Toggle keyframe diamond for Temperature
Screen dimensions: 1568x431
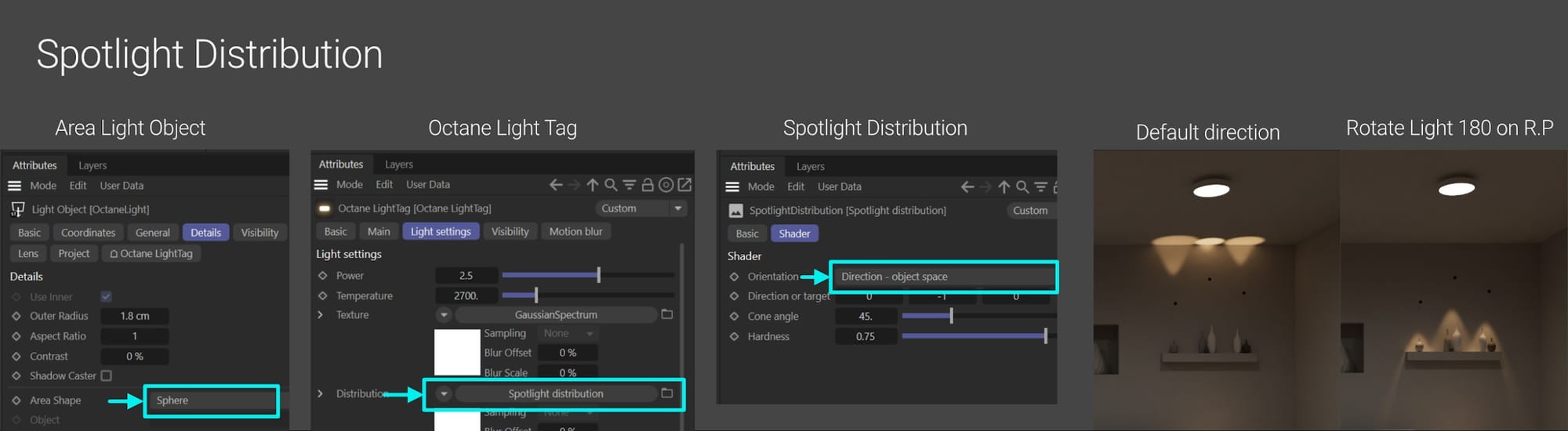pos(322,295)
